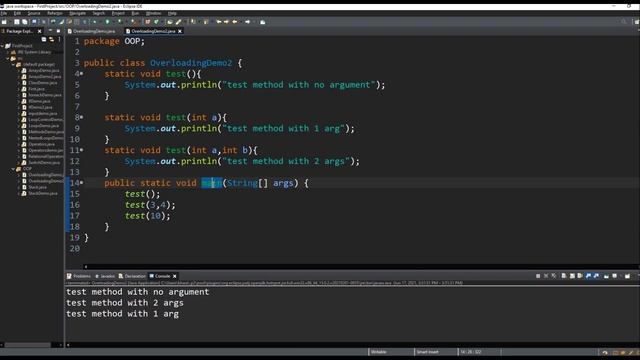This screenshot has width=640, height=360.
Task: Click the Open Console icon
Action: pyautogui.click(x=627, y=276)
